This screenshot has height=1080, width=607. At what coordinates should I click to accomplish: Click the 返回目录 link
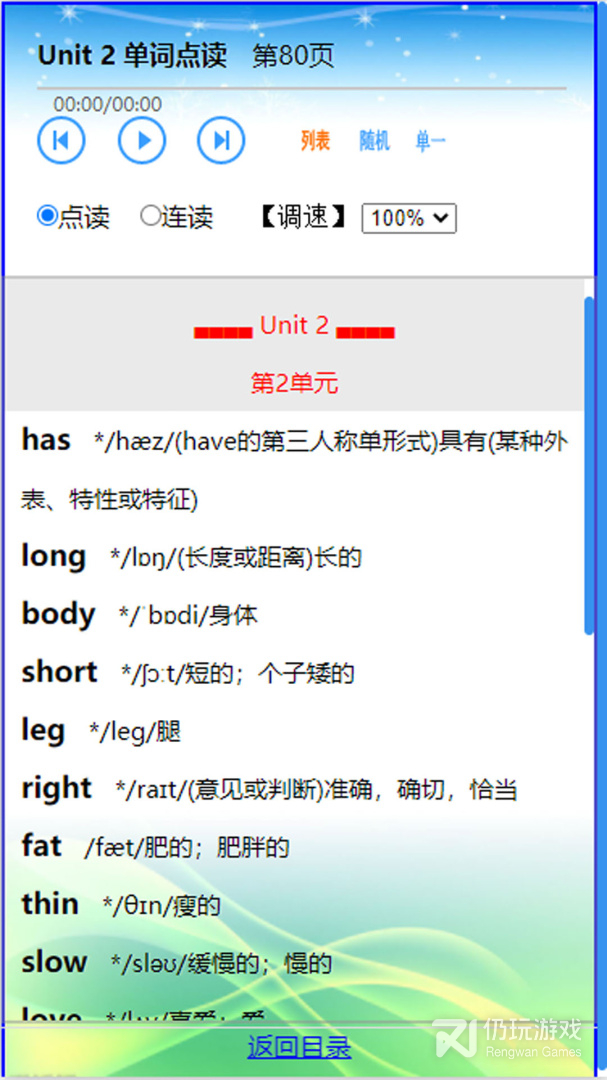[299, 1048]
